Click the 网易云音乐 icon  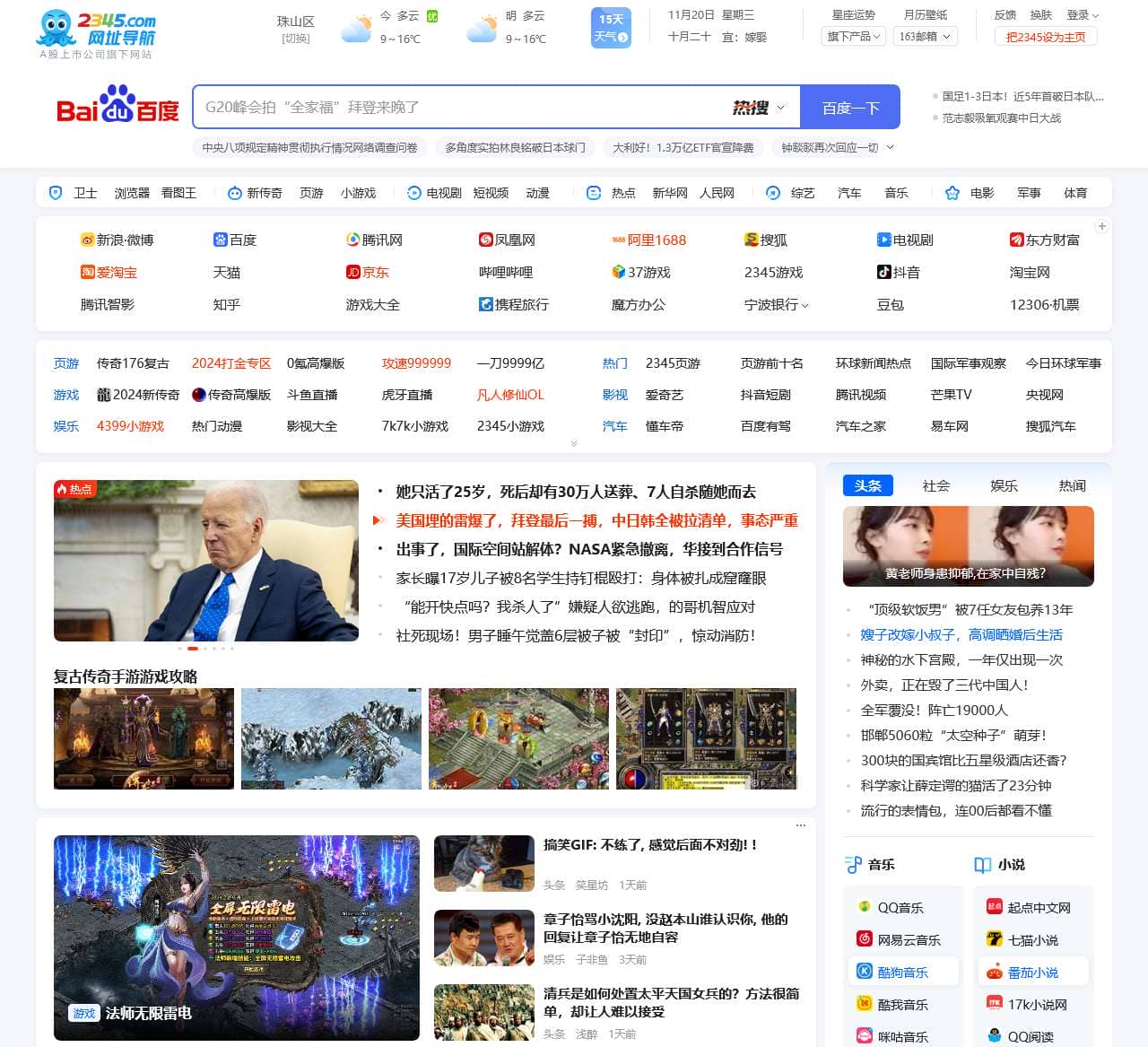[x=865, y=939]
